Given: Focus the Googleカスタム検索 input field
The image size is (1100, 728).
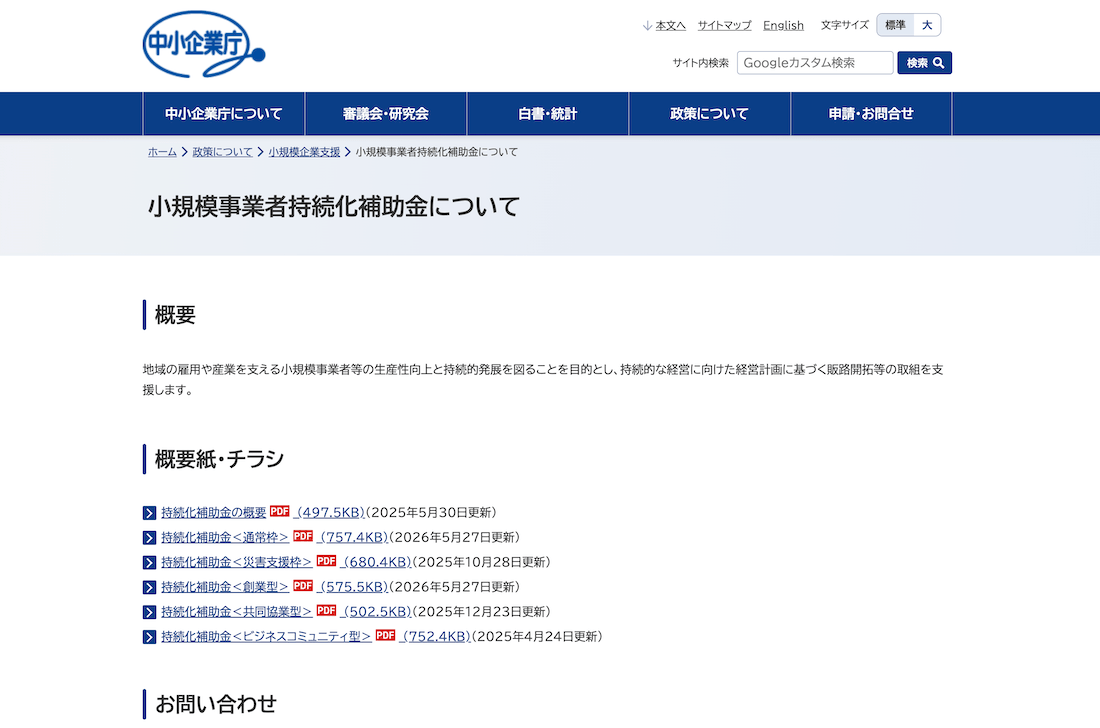Looking at the screenshot, I should pos(815,63).
